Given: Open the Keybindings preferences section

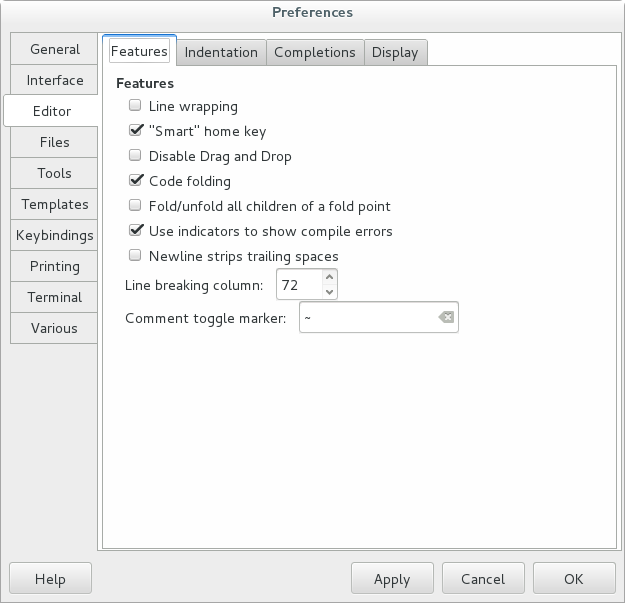Looking at the screenshot, I should point(55,235).
